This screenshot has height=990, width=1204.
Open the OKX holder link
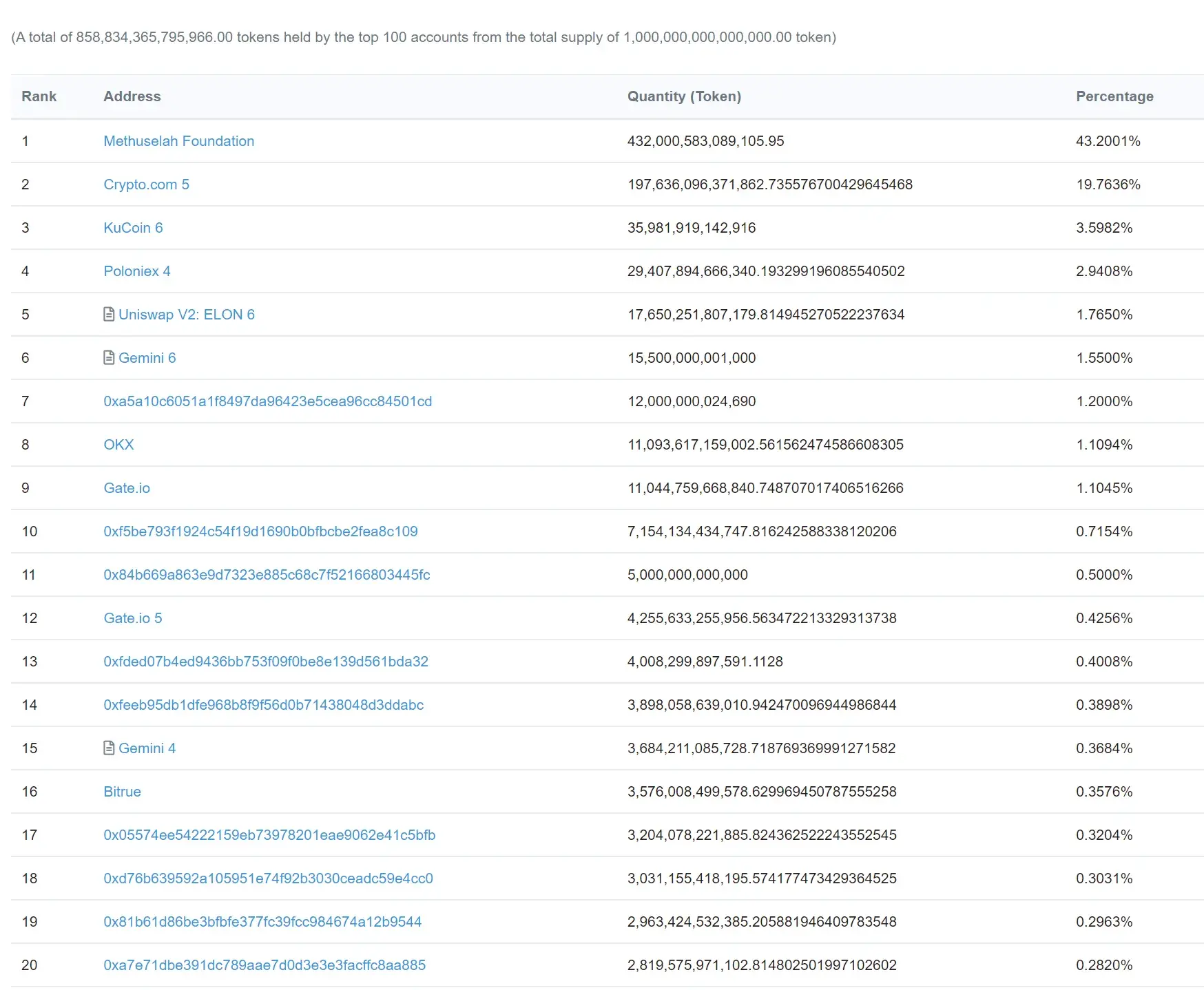tap(118, 445)
